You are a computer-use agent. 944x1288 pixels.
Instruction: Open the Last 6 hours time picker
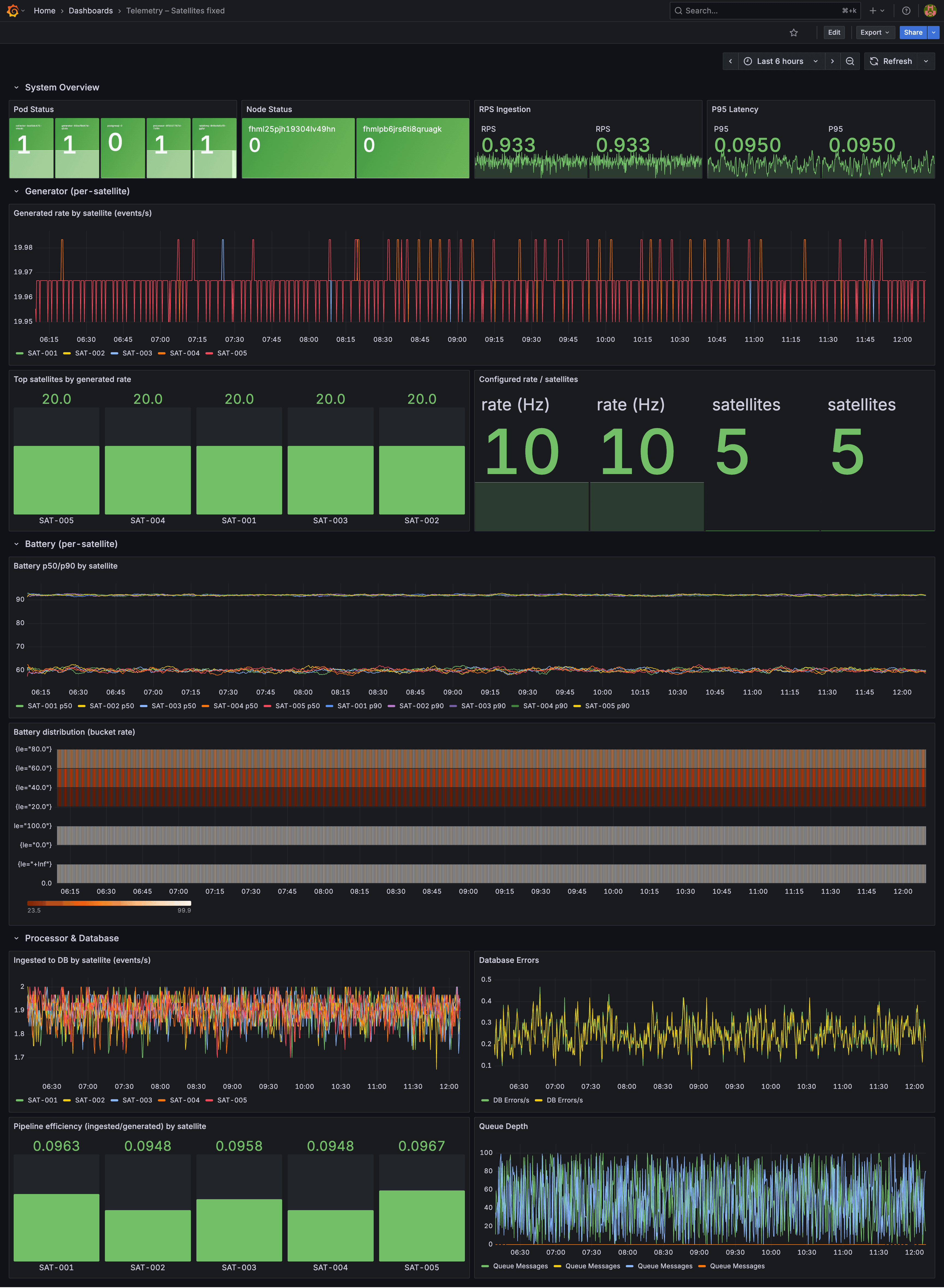click(x=781, y=61)
